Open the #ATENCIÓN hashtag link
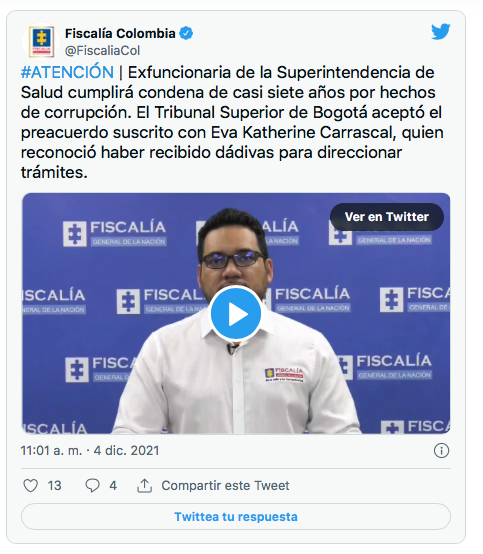Viewport: 483px width, 554px height. coord(67,72)
